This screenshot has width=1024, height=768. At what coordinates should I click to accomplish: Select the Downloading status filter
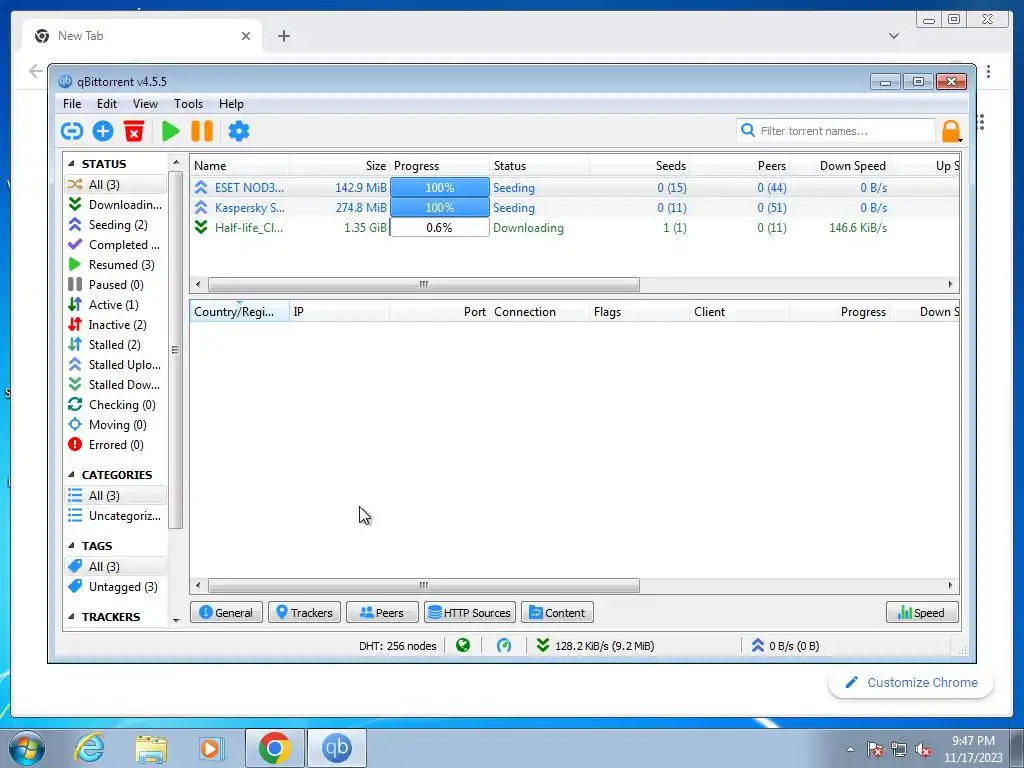[116, 205]
